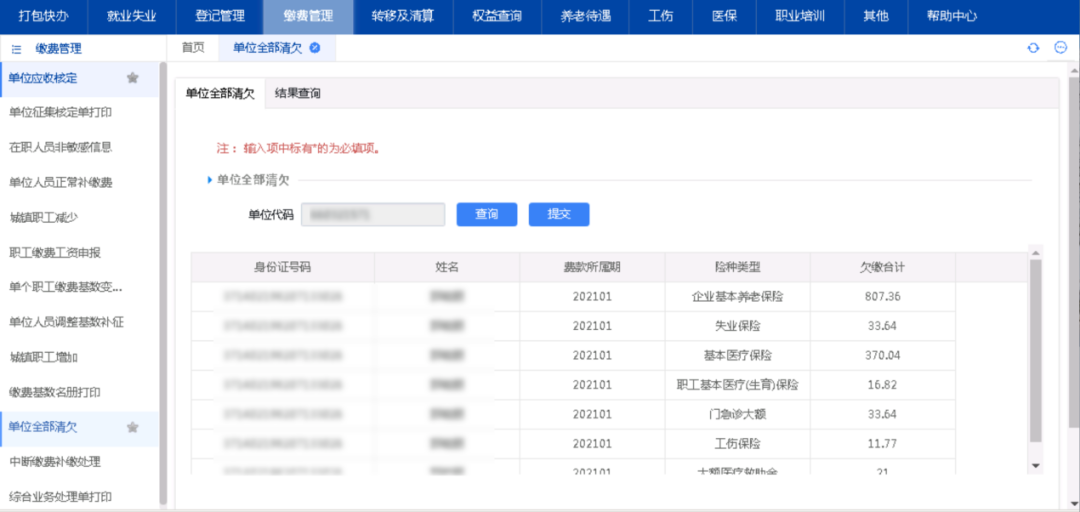
Task: Collapse the 单位全部清欠 section triangle
Action: (x=210, y=180)
